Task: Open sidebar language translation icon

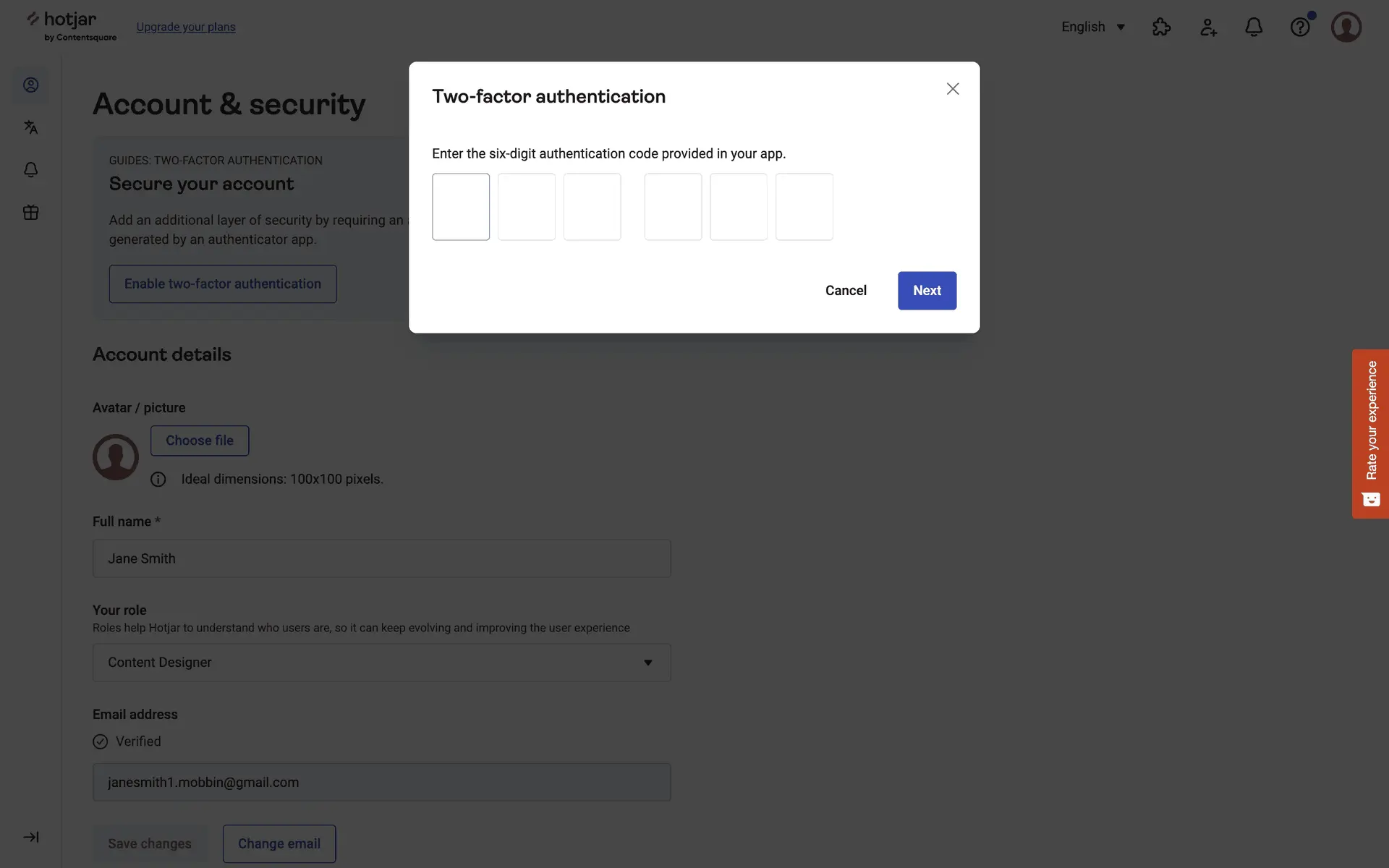Action: point(30,127)
